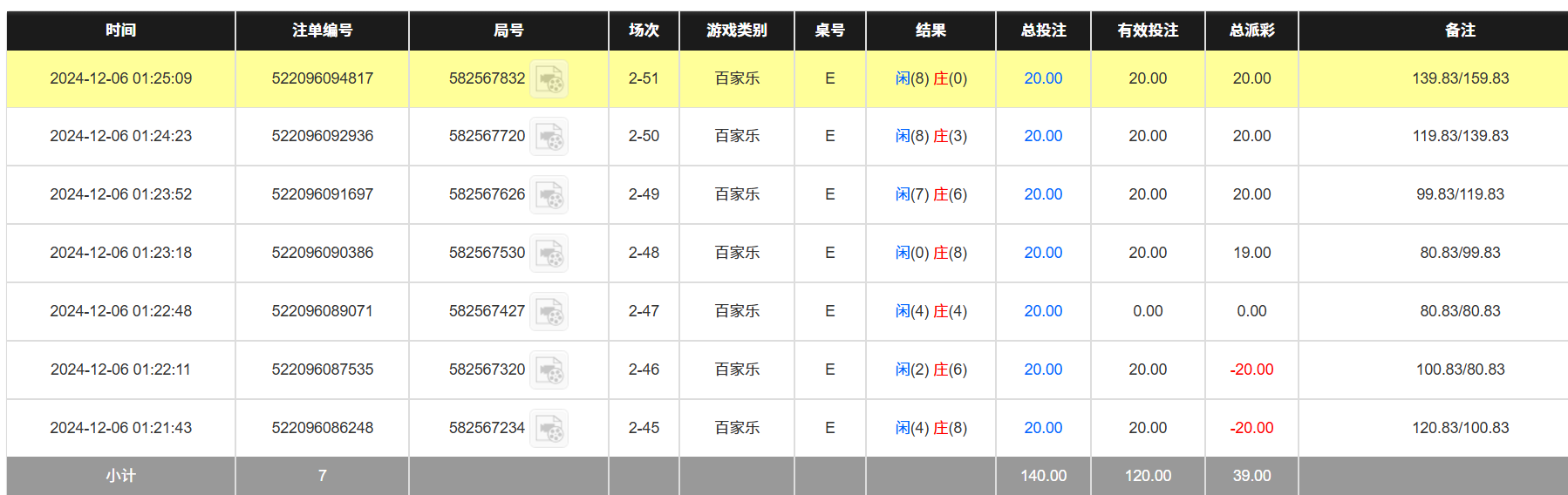Click the 小计 subtotal row label
The width and height of the screenshot is (1568, 495).
click(120, 476)
